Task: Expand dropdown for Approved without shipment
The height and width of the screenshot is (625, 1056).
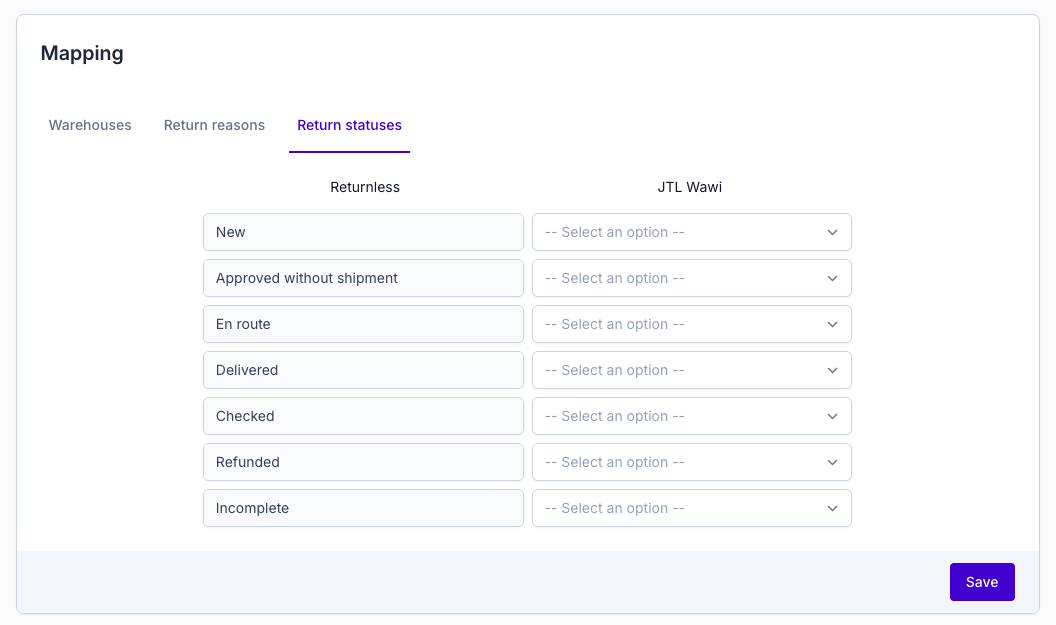Action: 691,278
